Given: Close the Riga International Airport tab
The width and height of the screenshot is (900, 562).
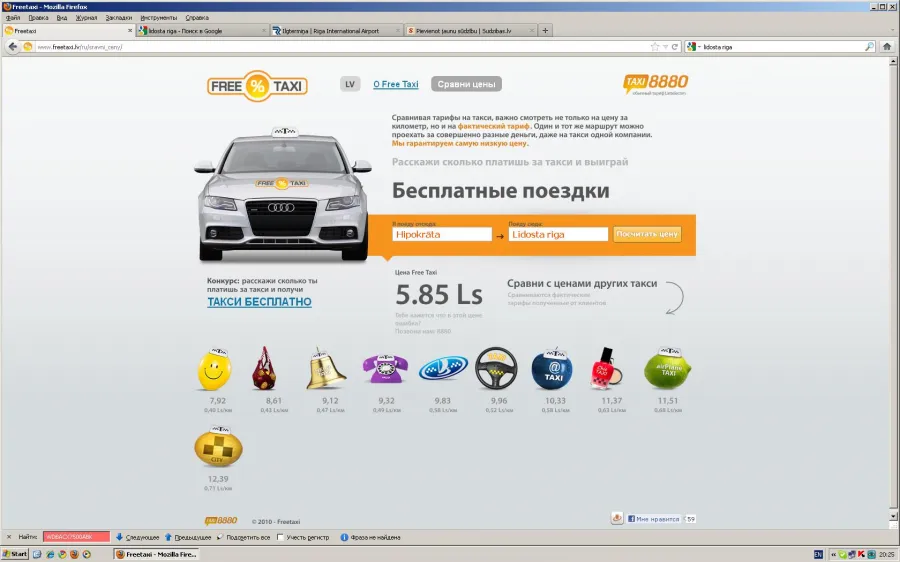Looking at the screenshot, I should tap(398, 30).
